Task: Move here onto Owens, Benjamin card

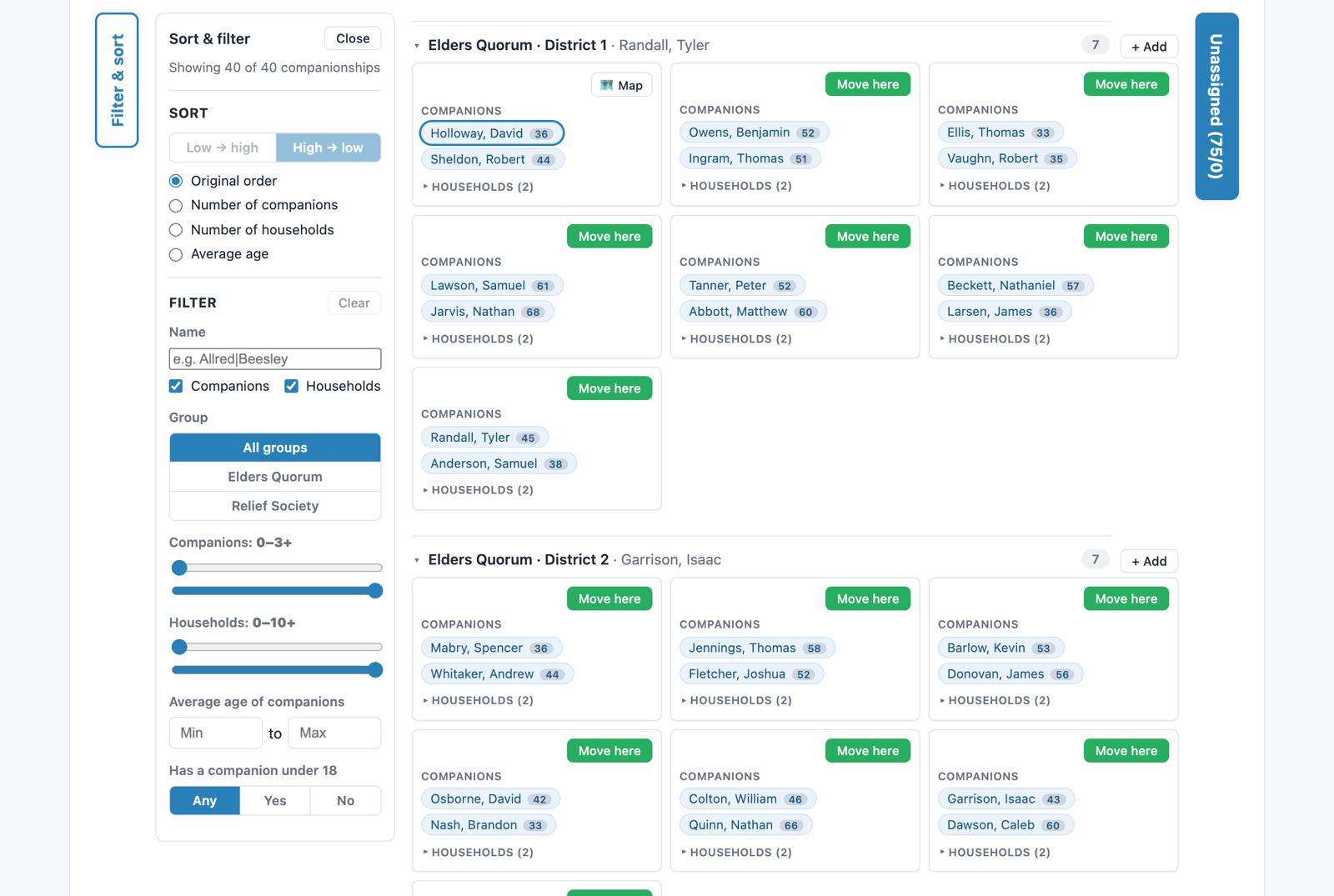Action: [x=868, y=84]
